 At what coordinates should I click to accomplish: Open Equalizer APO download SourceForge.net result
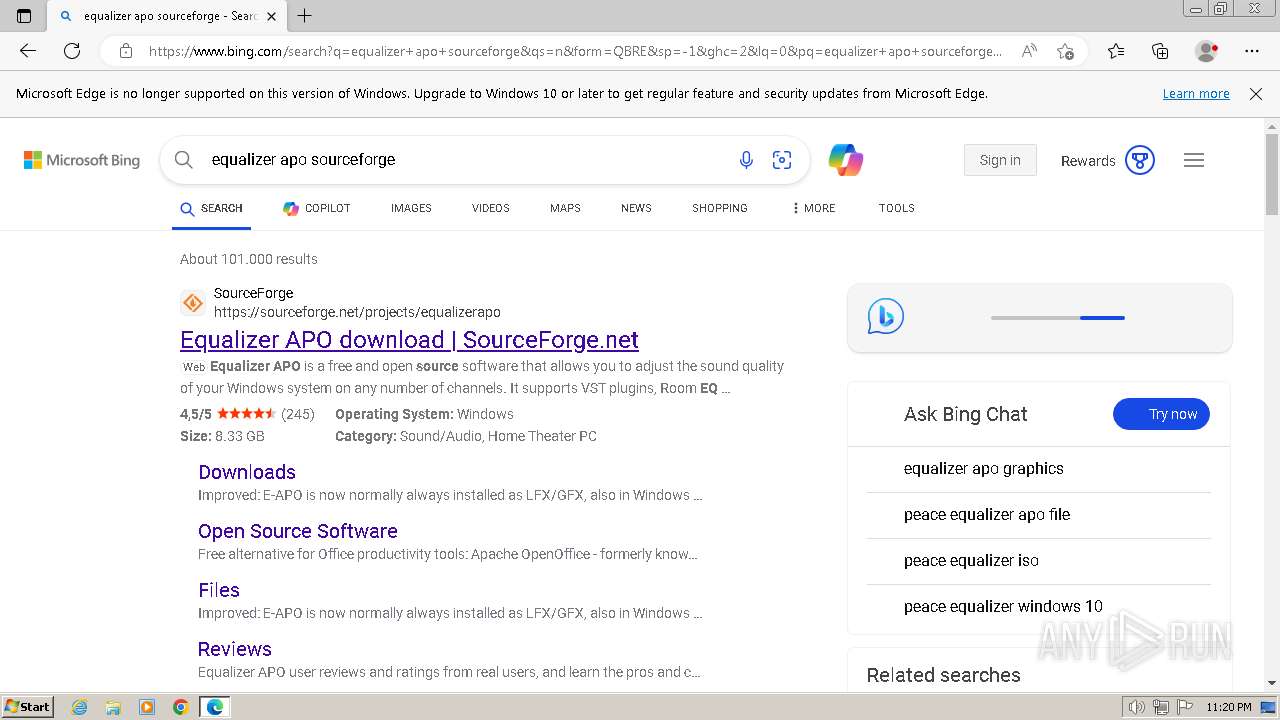pos(409,340)
